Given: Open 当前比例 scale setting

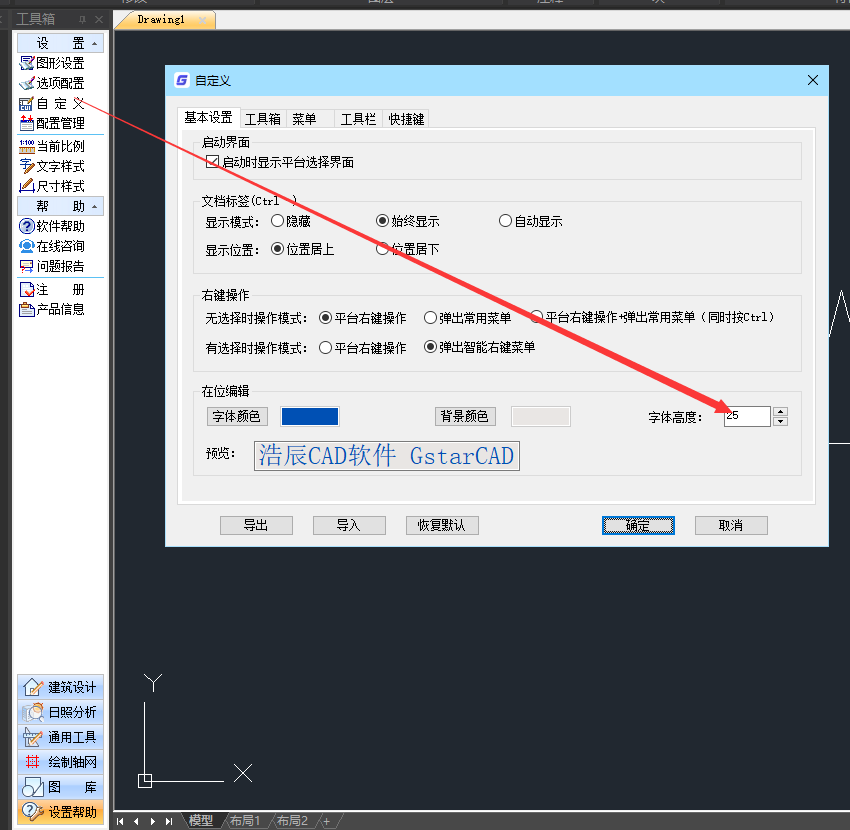Looking at the screenshot, I should (60, 146).
